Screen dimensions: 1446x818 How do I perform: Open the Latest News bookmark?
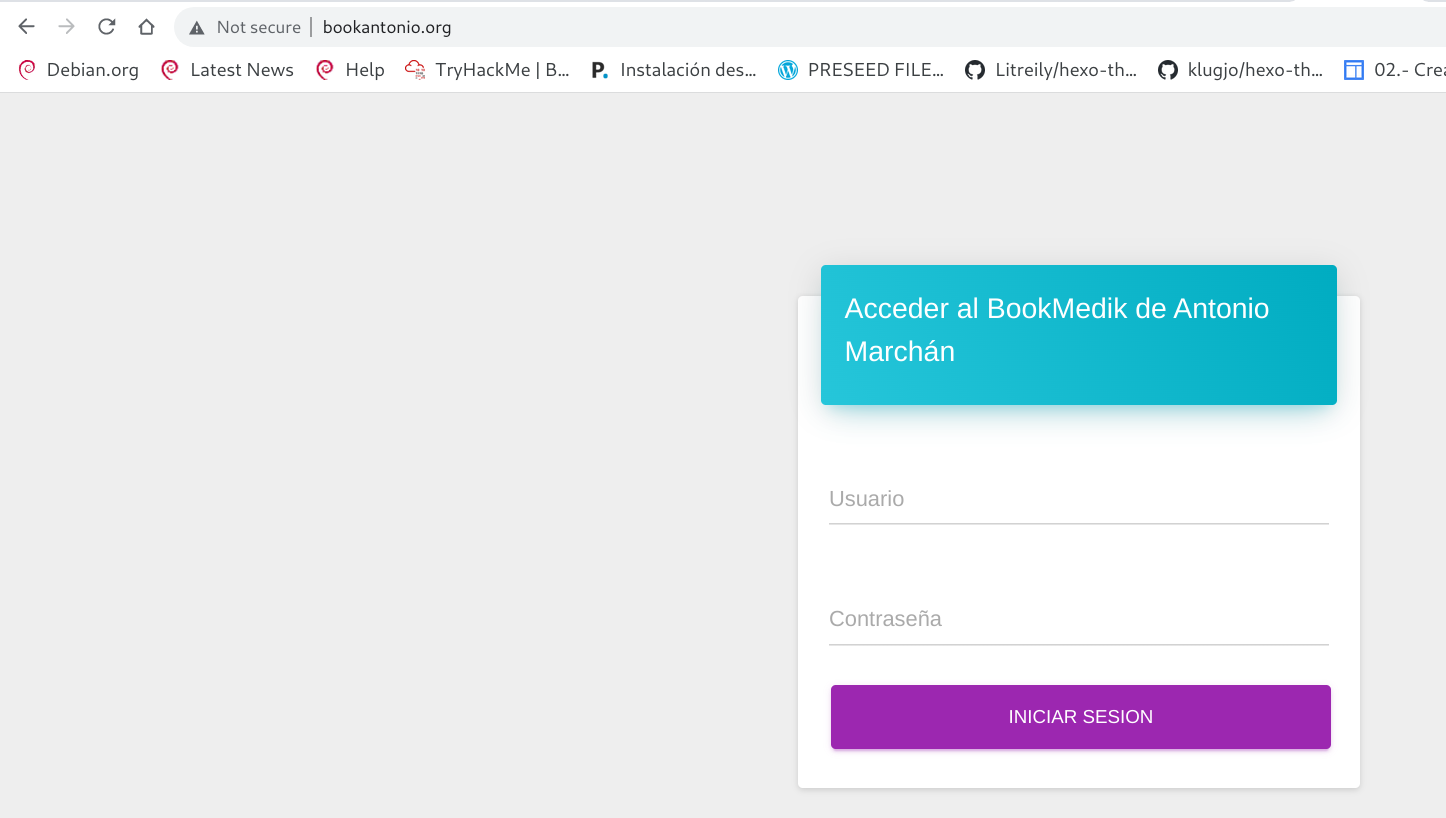pyautogui.click(x=228, y=70)
